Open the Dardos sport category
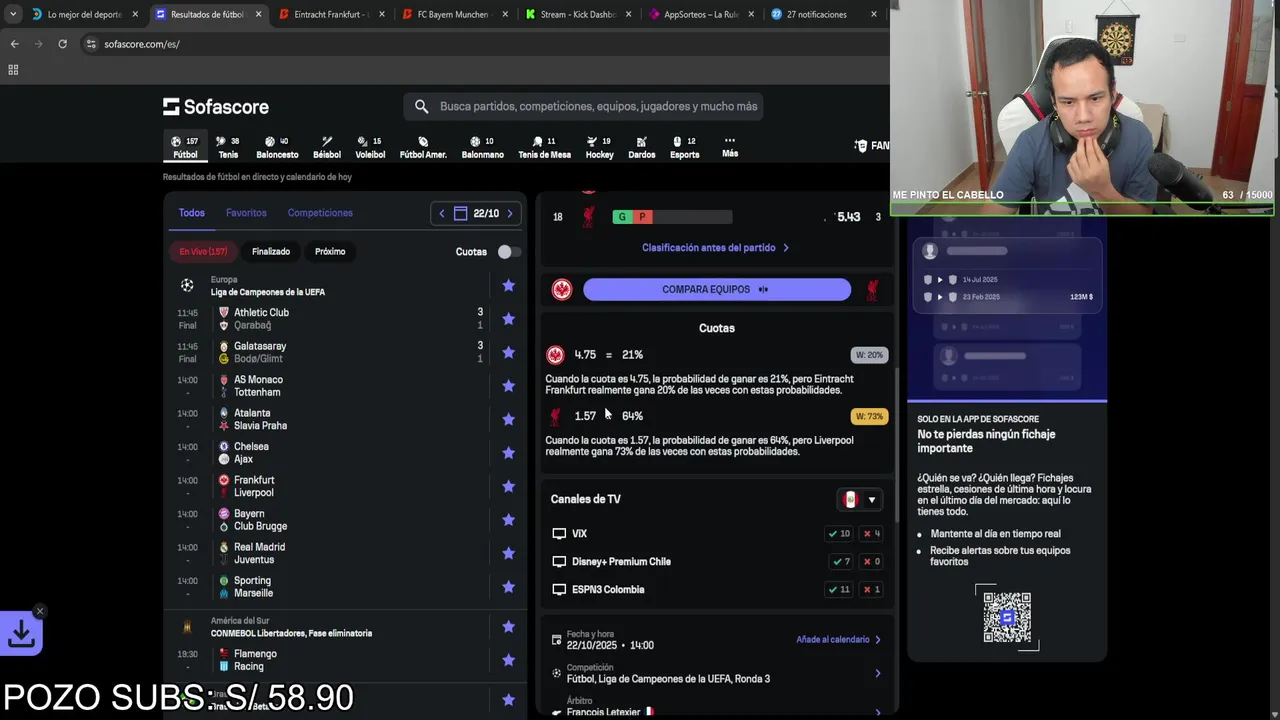This screenshot has height=720, width=1280. coord(641,147)
